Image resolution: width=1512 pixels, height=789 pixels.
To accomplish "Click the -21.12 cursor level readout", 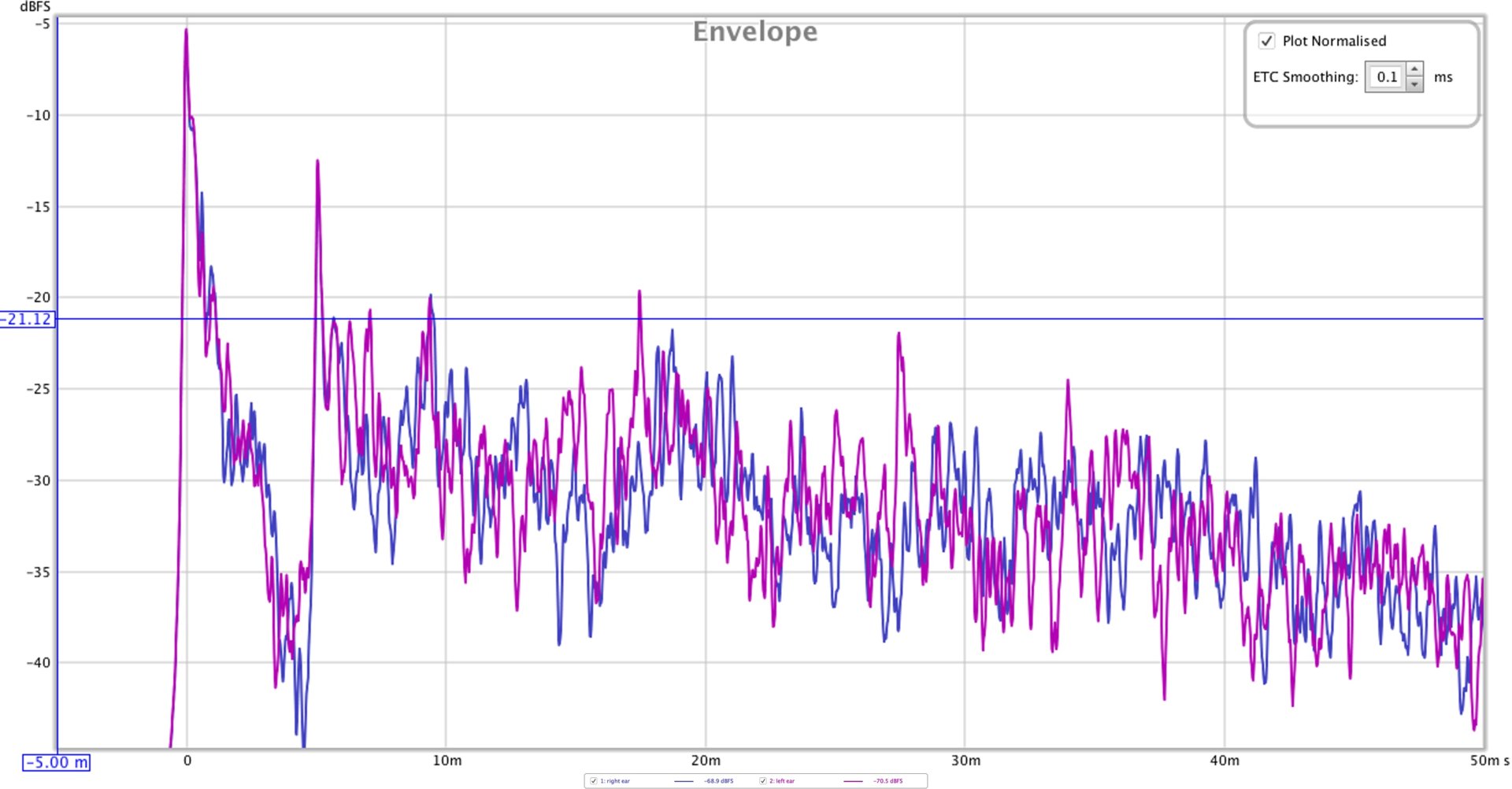I will coord(28,319).
